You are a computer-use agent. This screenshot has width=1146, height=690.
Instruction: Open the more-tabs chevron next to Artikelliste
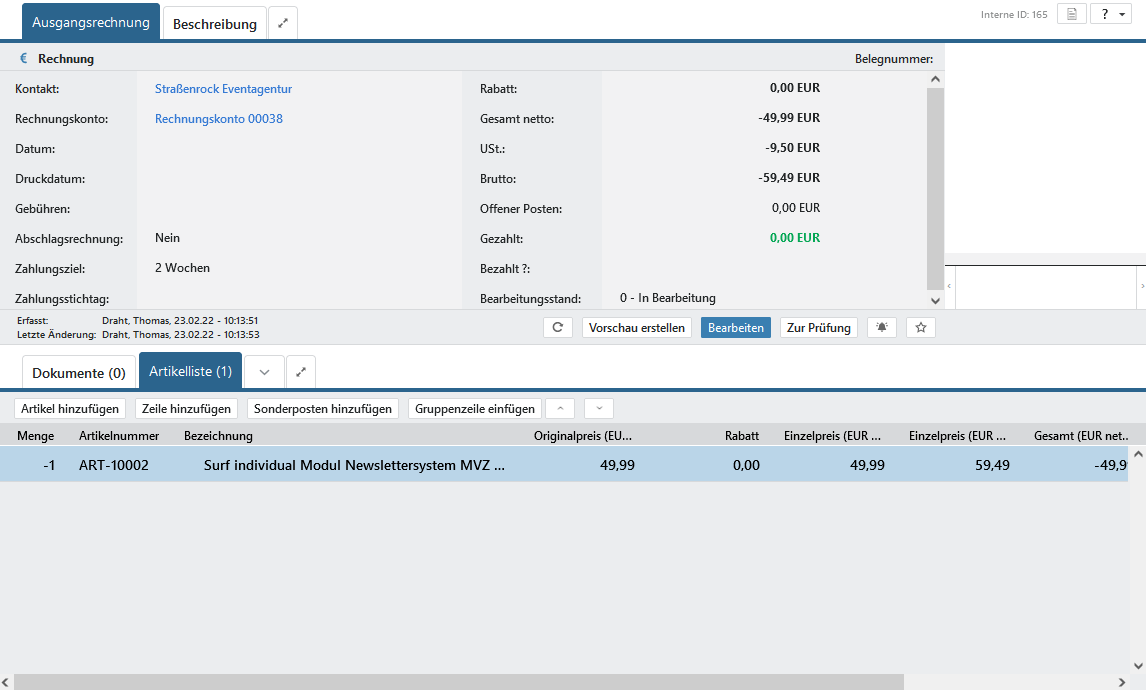264,372
